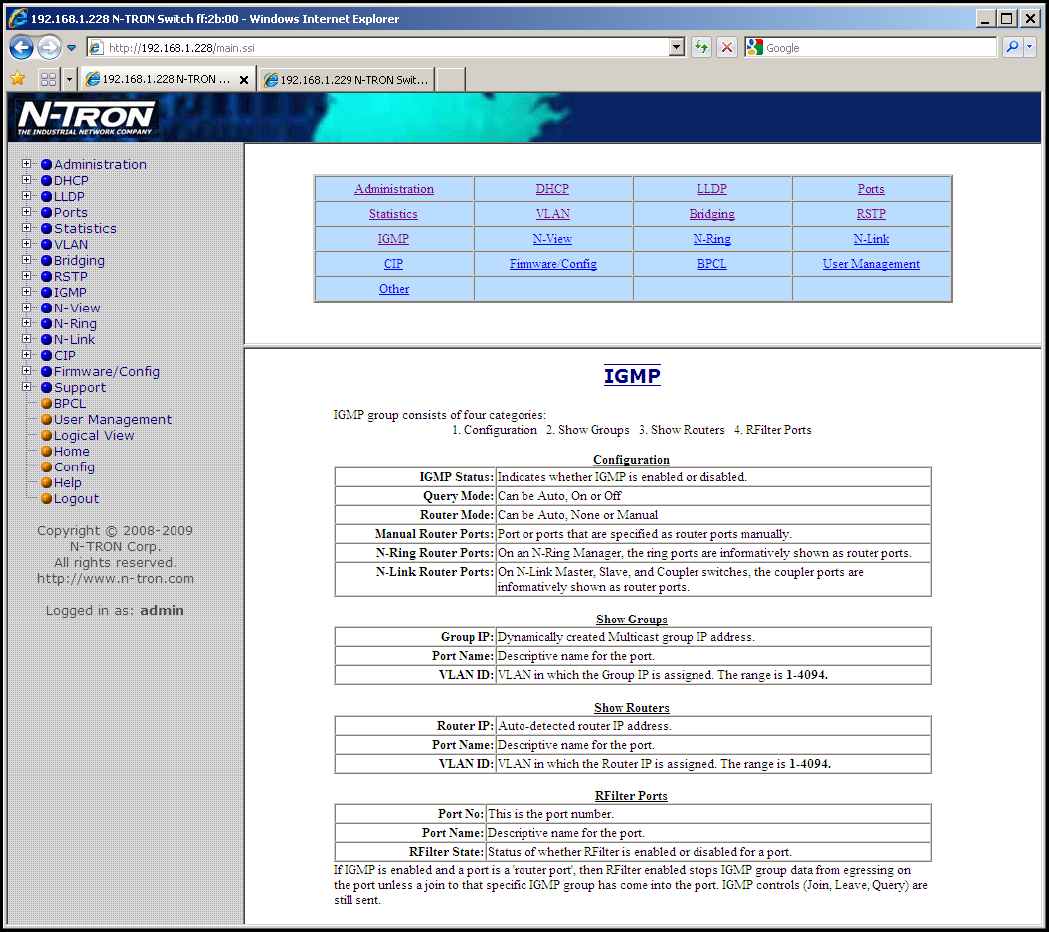Click the browser Forward arrow button
Viewport: 1049px width, 932px height.
[x=50, y=48]
